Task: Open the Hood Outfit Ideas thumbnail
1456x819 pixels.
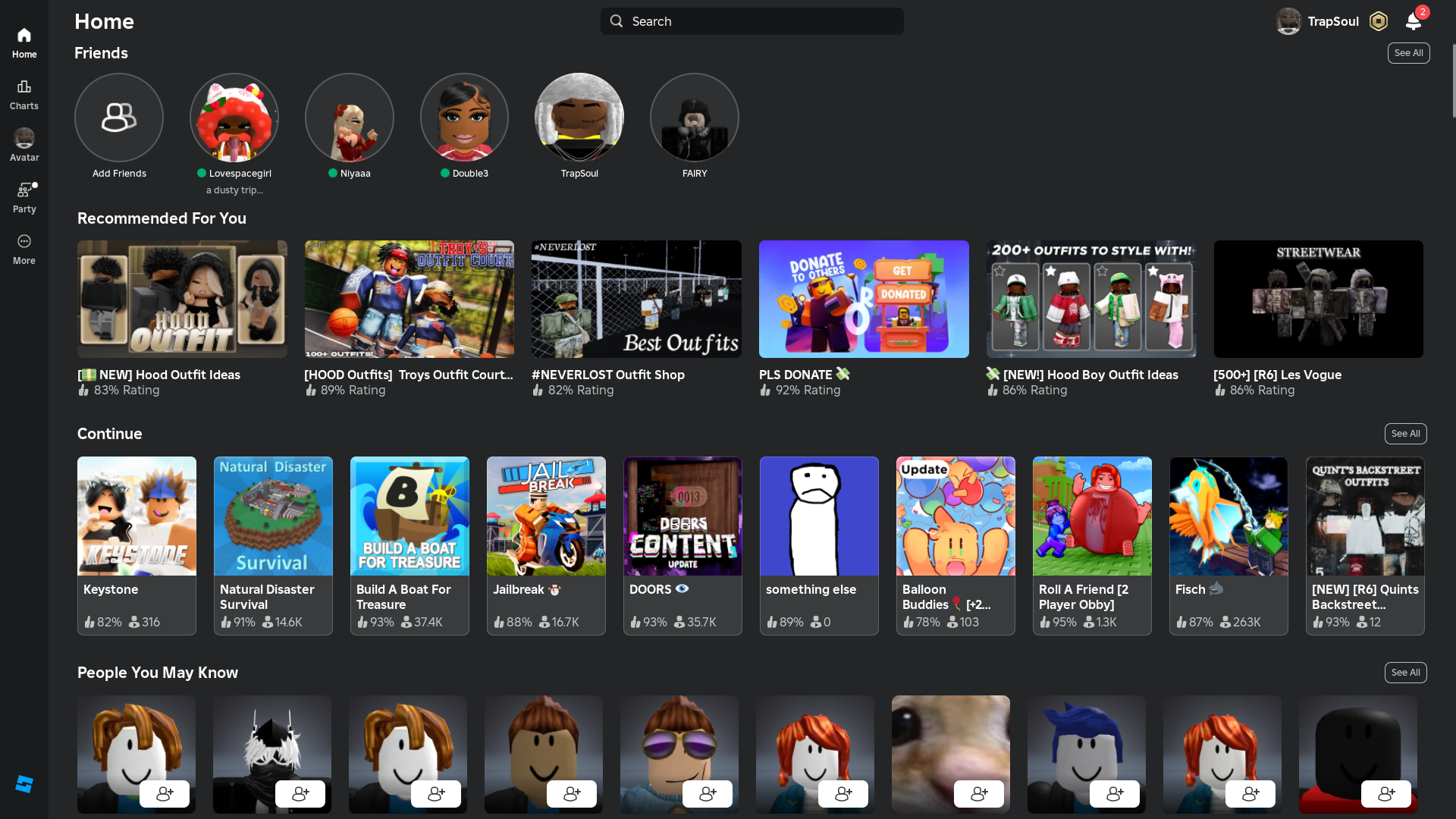Action: tap(182, 299)
